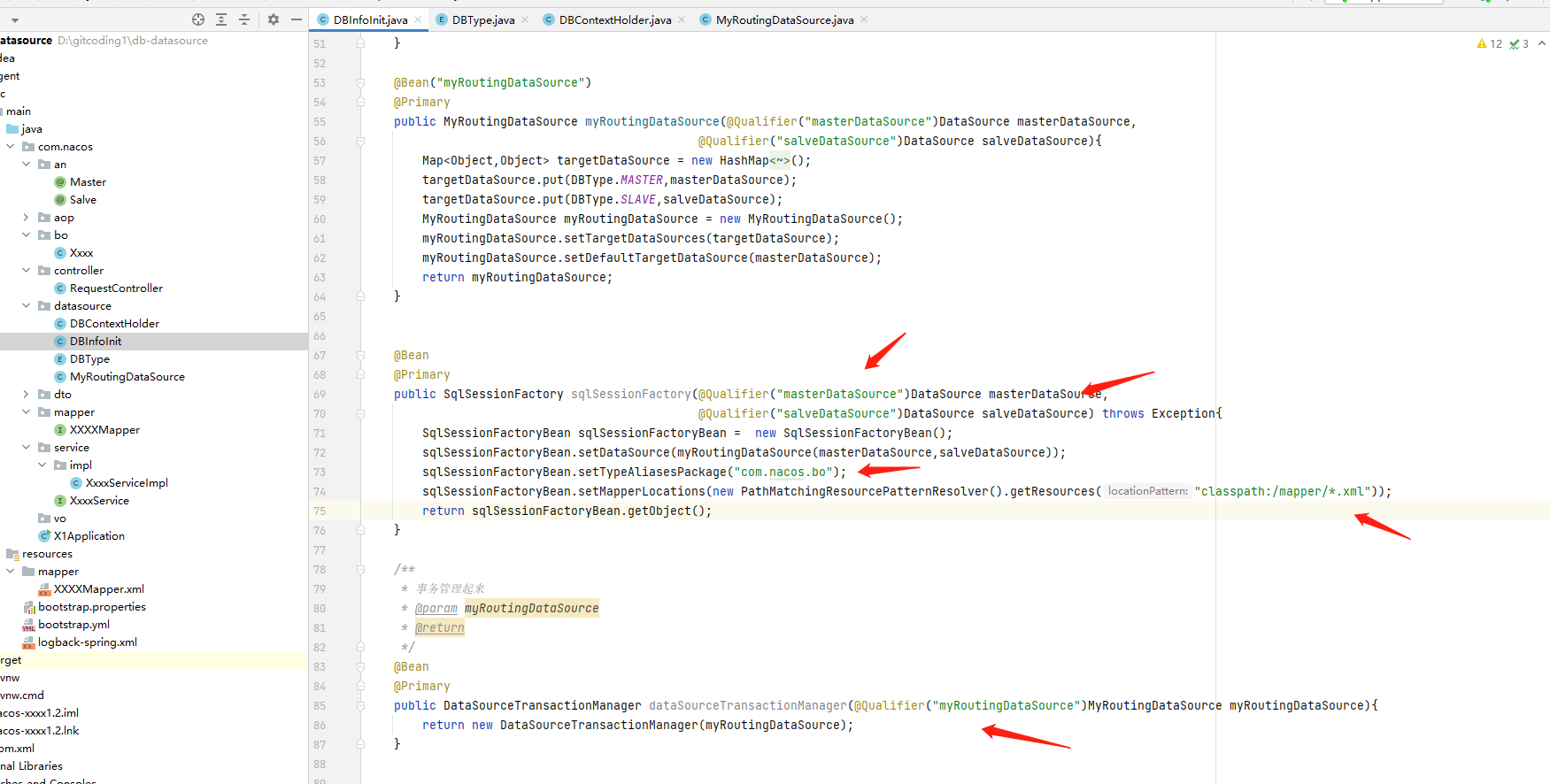This screenshot has height=784, width=1550.
Task: Expand the aop package node
Action: pyautogui.click(x=27, y=218)
